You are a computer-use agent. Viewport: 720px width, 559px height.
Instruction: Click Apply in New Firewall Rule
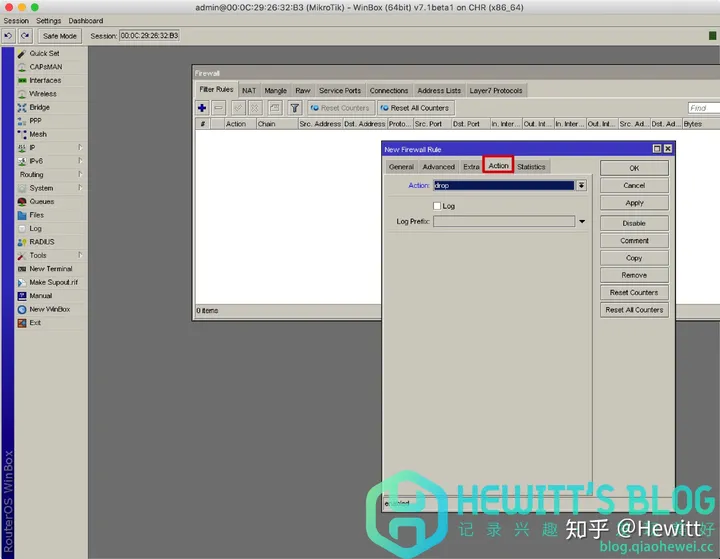[634, 203]
